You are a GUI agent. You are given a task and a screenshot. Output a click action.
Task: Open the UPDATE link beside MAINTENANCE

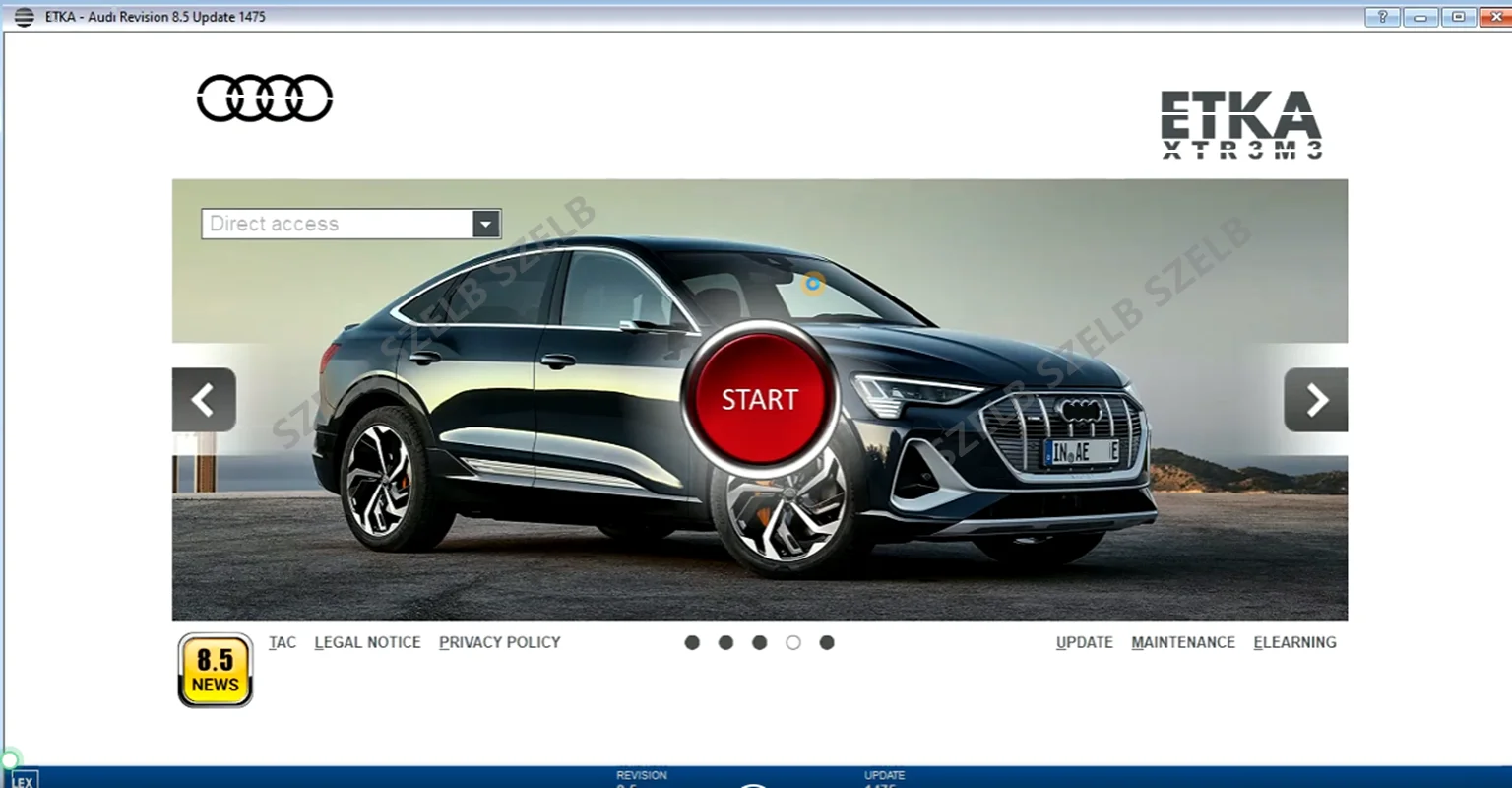(1085, 642)
